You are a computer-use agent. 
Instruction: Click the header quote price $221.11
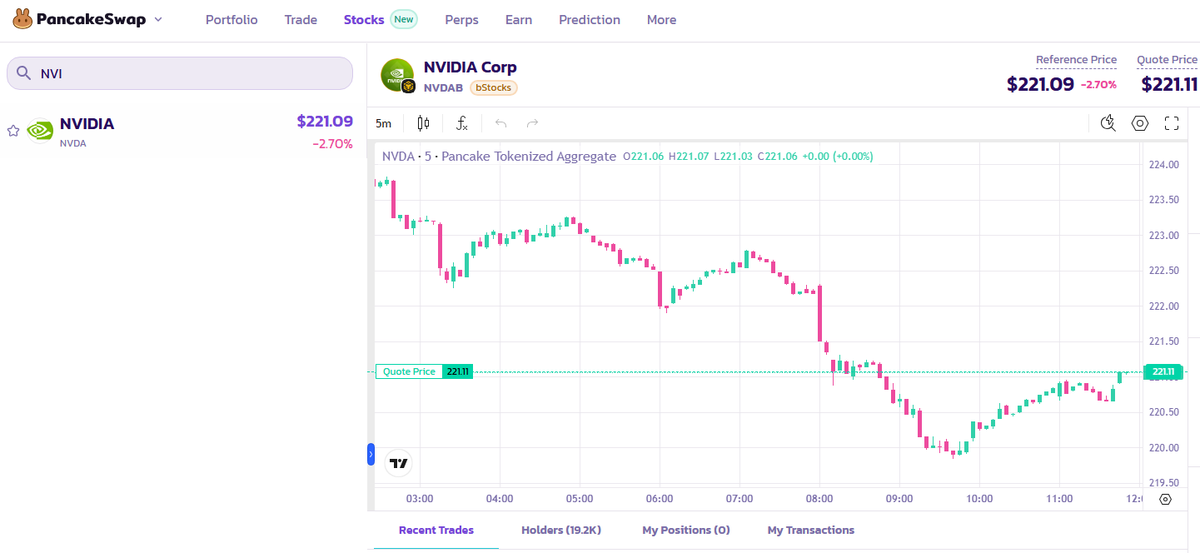1169,85
